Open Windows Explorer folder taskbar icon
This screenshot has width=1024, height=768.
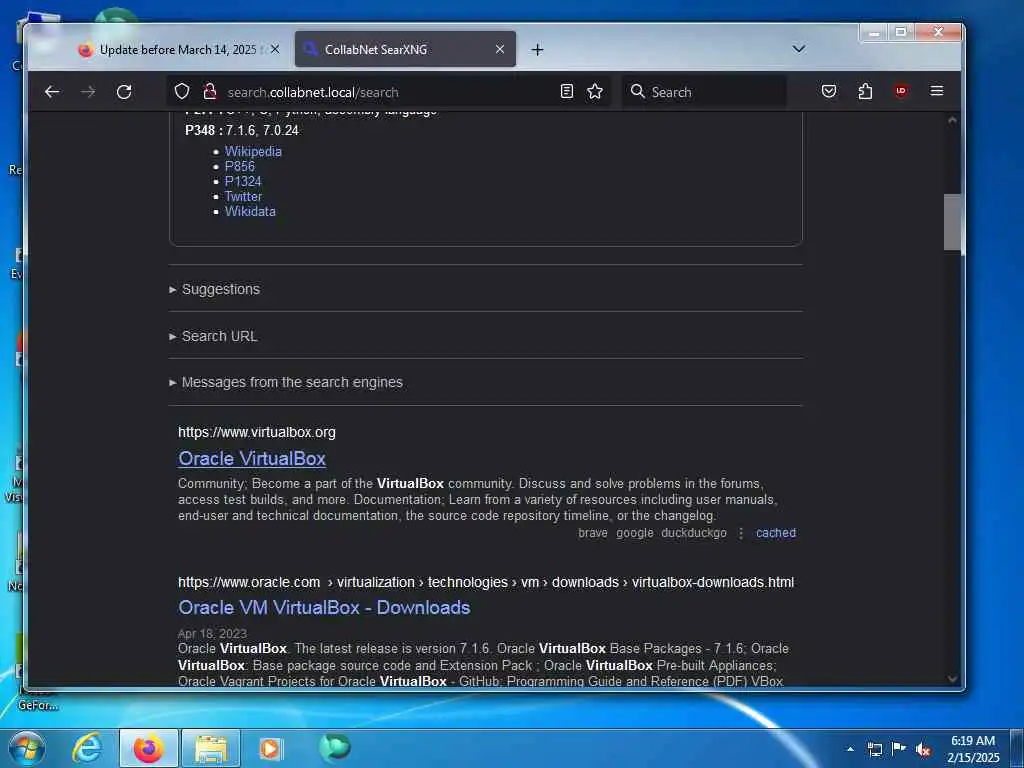point(211,748)
